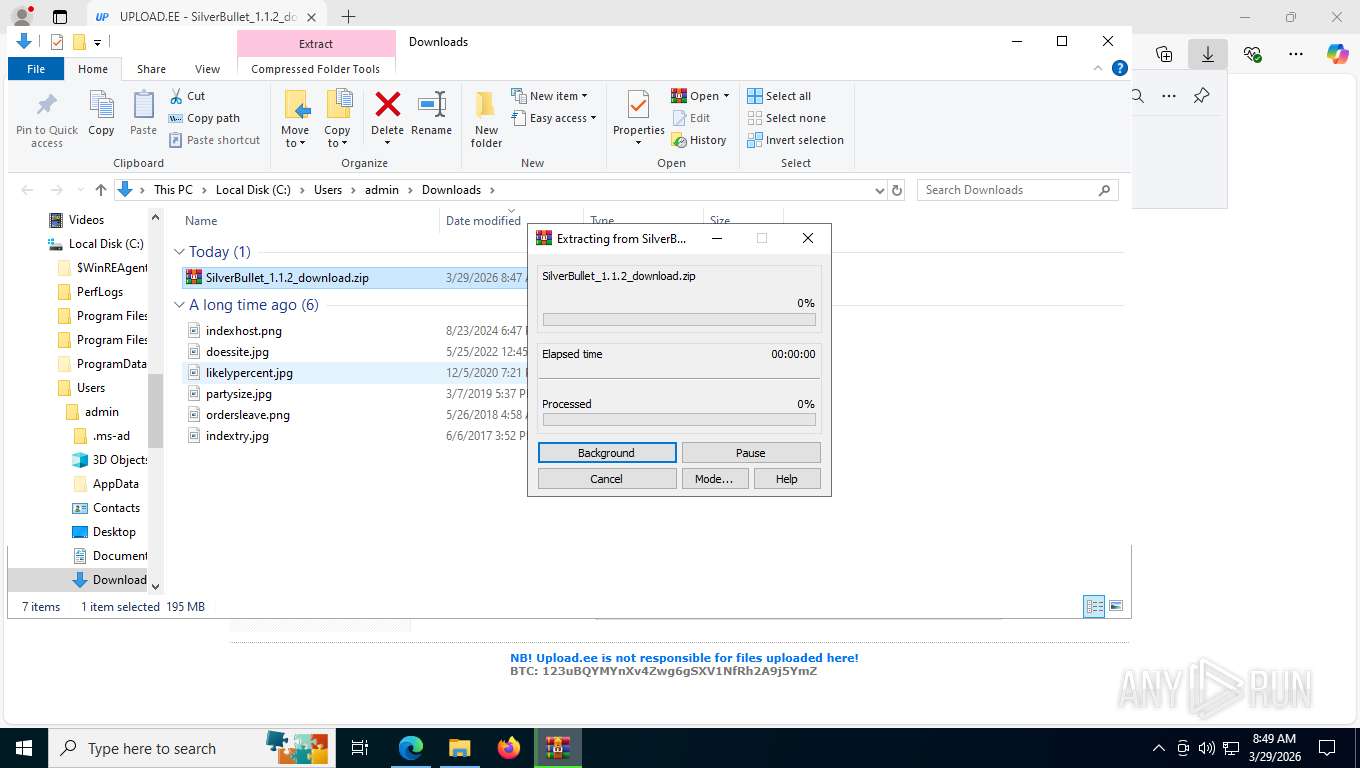Viewport: 1360px width, 768px height.
Task: Open Task View on the taskbar
Action: (360, 748)
